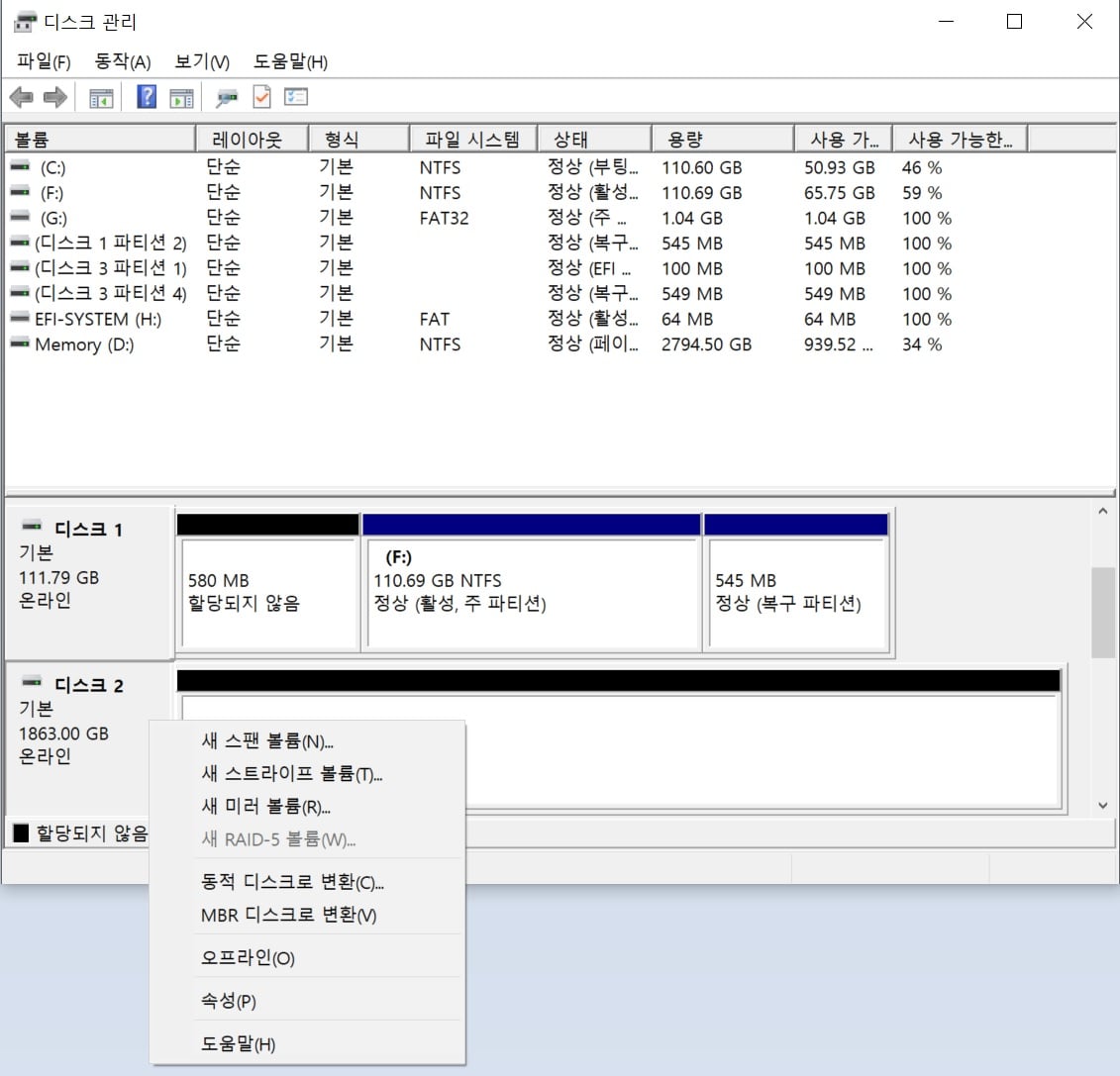The width and height of the screenshot is (1120, 1076).
Task: Choose 도움말(H) in the context menu
Action: click(x=307, y=1044)
